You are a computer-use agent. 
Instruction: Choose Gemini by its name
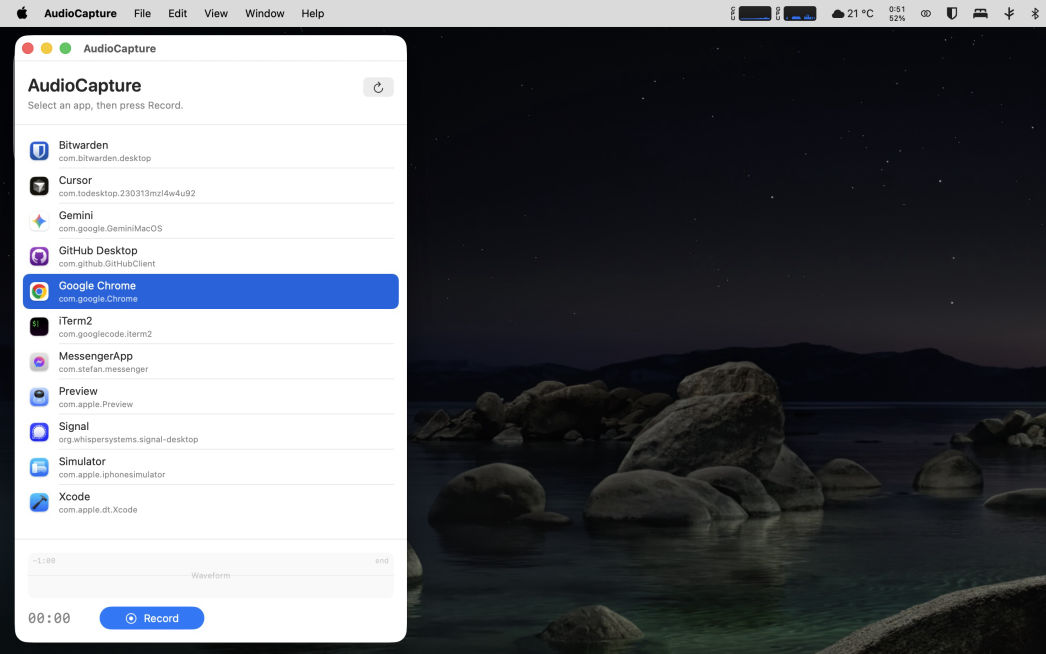pos(76,215)
